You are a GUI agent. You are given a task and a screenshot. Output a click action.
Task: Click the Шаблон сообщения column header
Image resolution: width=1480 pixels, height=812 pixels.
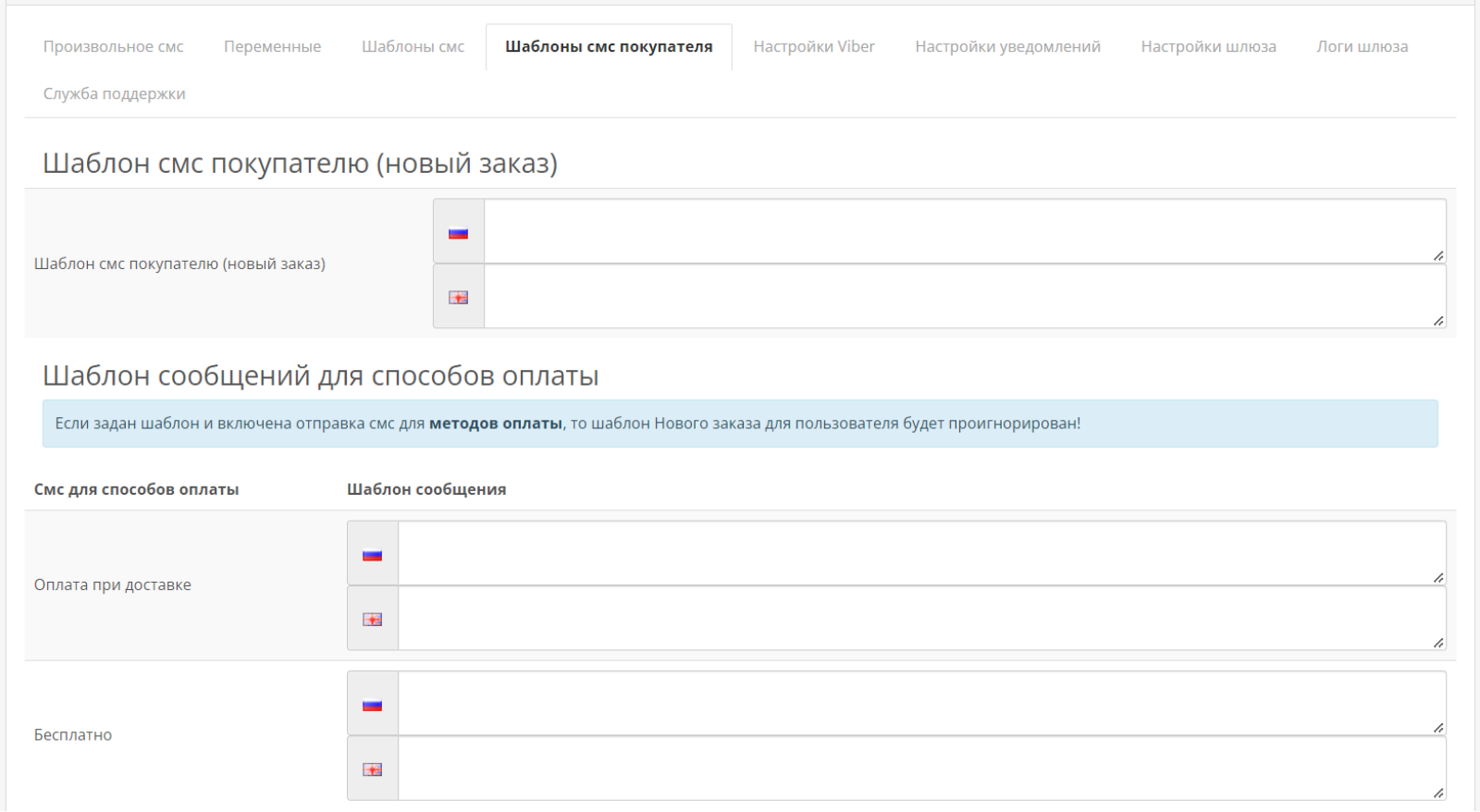coord(426,489)
